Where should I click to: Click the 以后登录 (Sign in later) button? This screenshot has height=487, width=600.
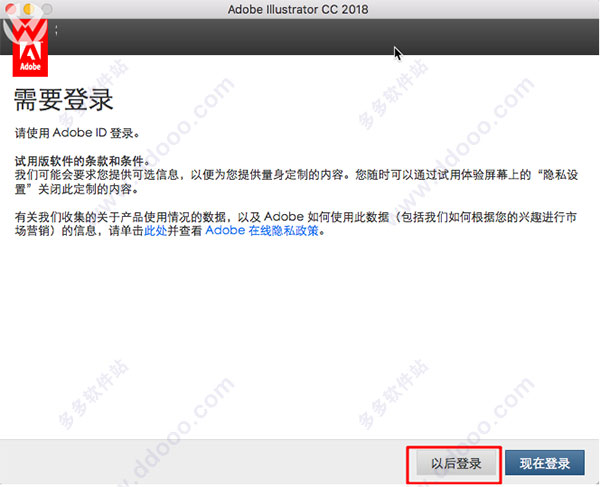[x=456, y=463]
